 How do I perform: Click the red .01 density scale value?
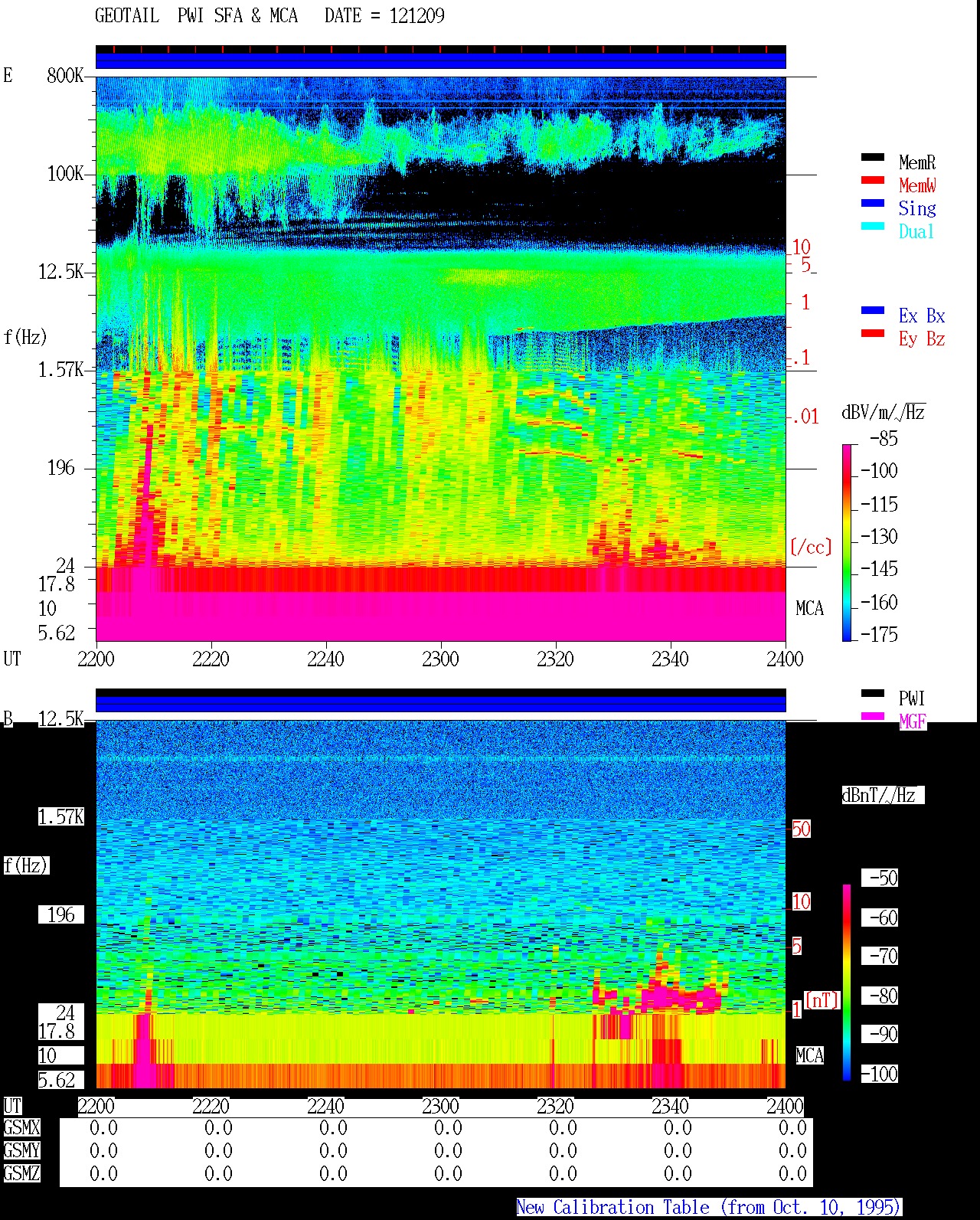tap(805, 417)
